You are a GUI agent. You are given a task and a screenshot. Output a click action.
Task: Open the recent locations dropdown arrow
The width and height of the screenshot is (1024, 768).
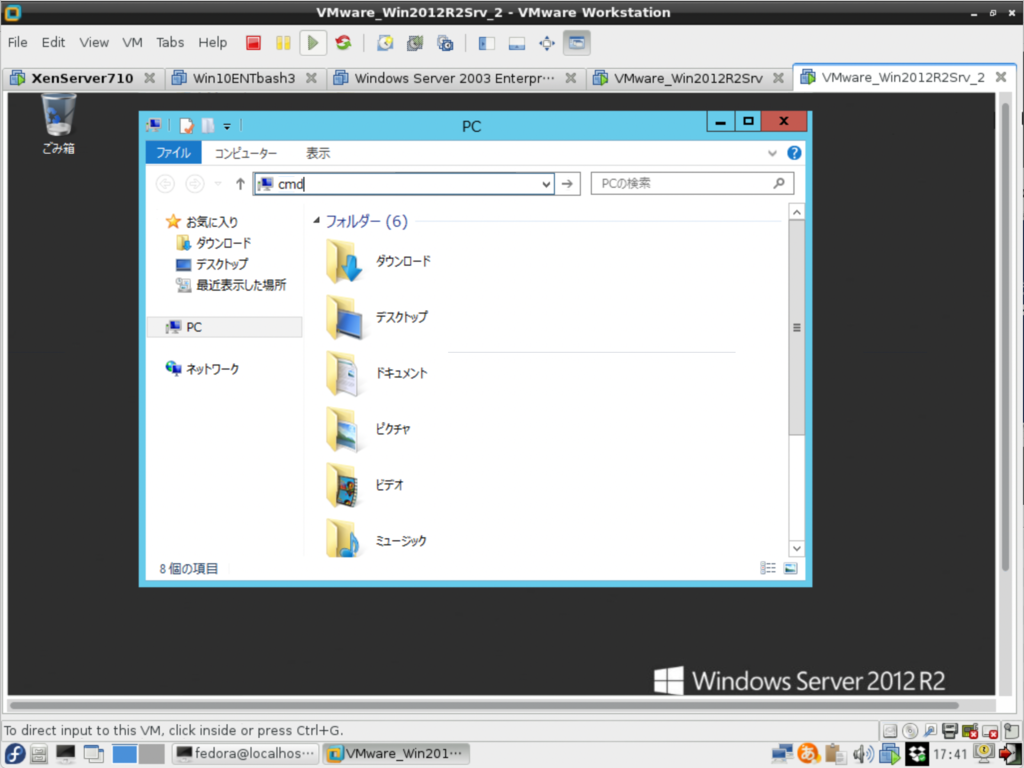point(218,184)
